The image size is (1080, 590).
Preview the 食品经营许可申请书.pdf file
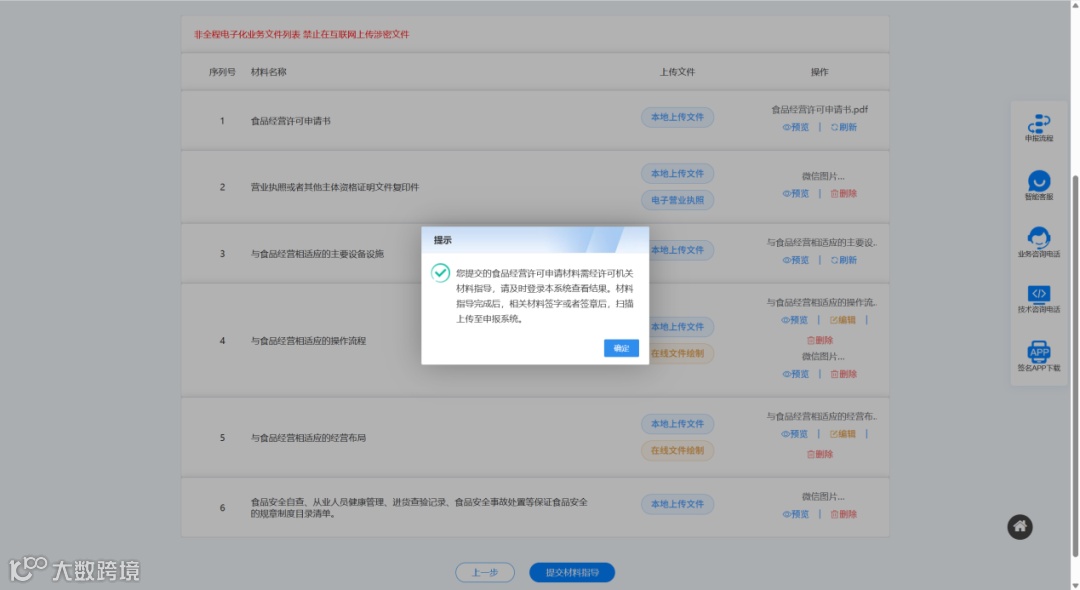(797, 127)
